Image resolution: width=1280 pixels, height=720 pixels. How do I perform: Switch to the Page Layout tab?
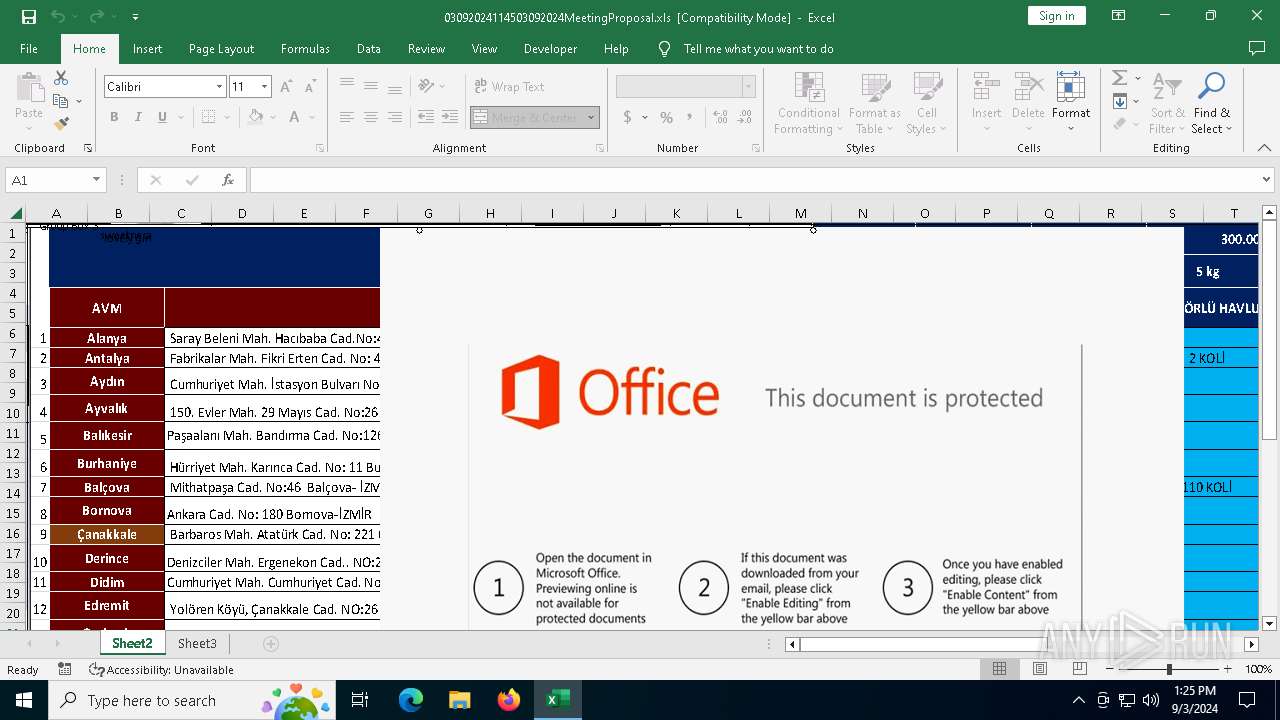(x=221, y=49)
